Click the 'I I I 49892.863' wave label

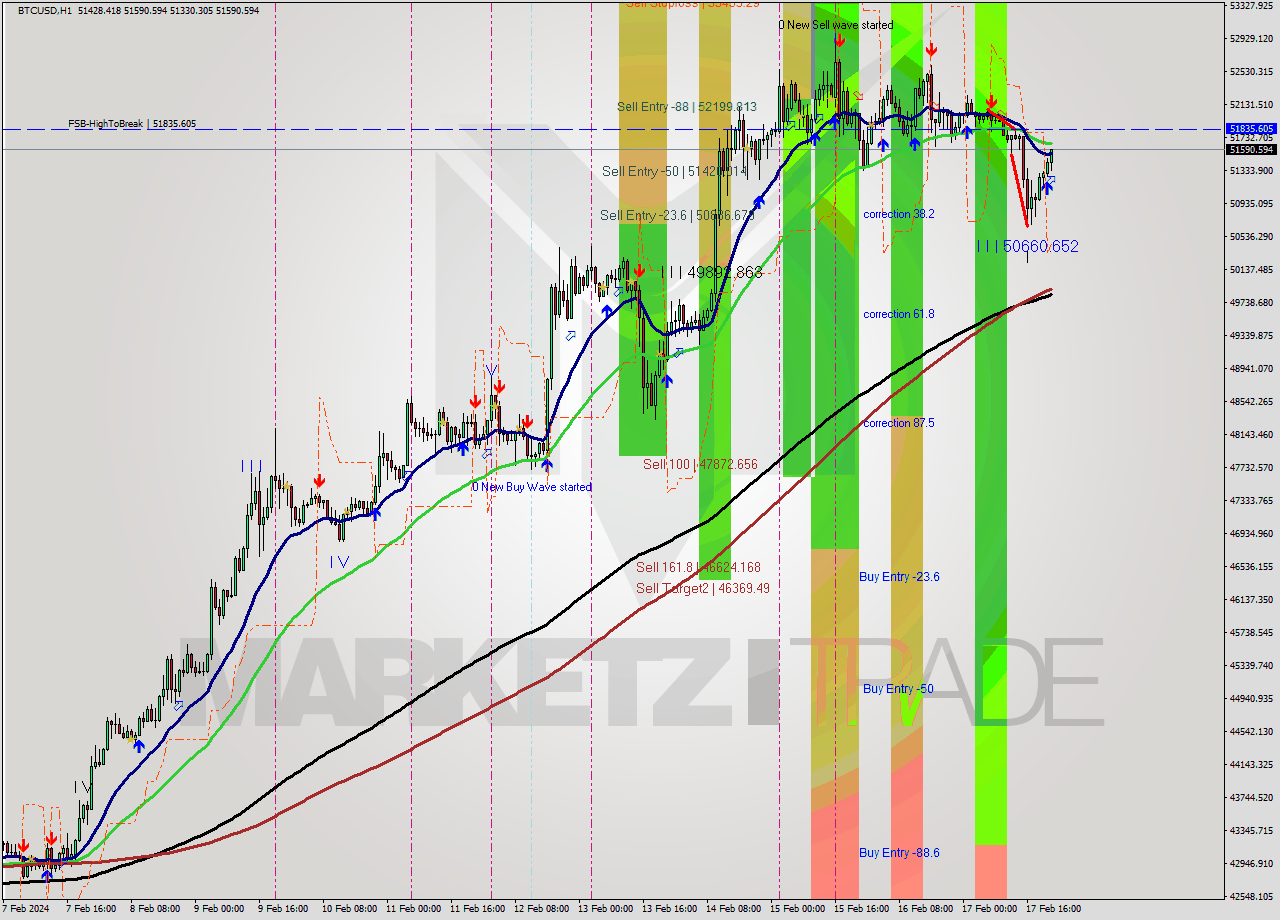click(x=711, y=272)
